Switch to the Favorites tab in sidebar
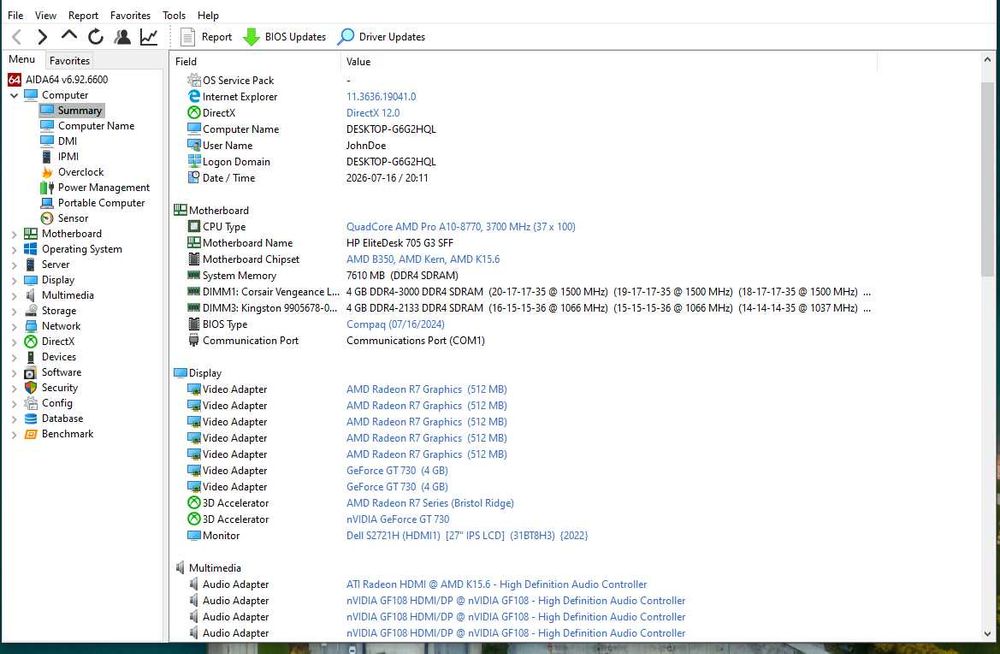The height and width of the screenshot is (654, 1000). tap(70, 61)
